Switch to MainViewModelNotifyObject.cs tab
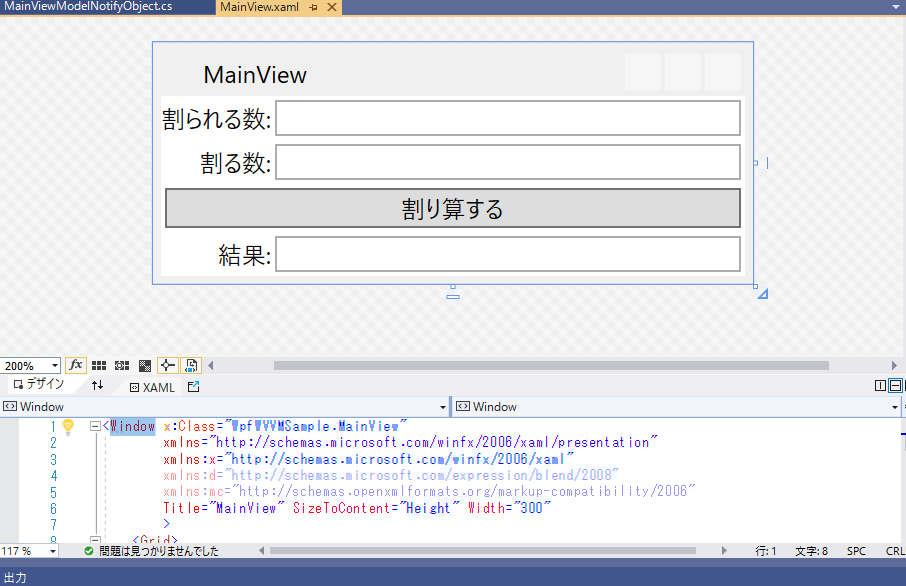 pyautogui.click(x=88, y=7)
